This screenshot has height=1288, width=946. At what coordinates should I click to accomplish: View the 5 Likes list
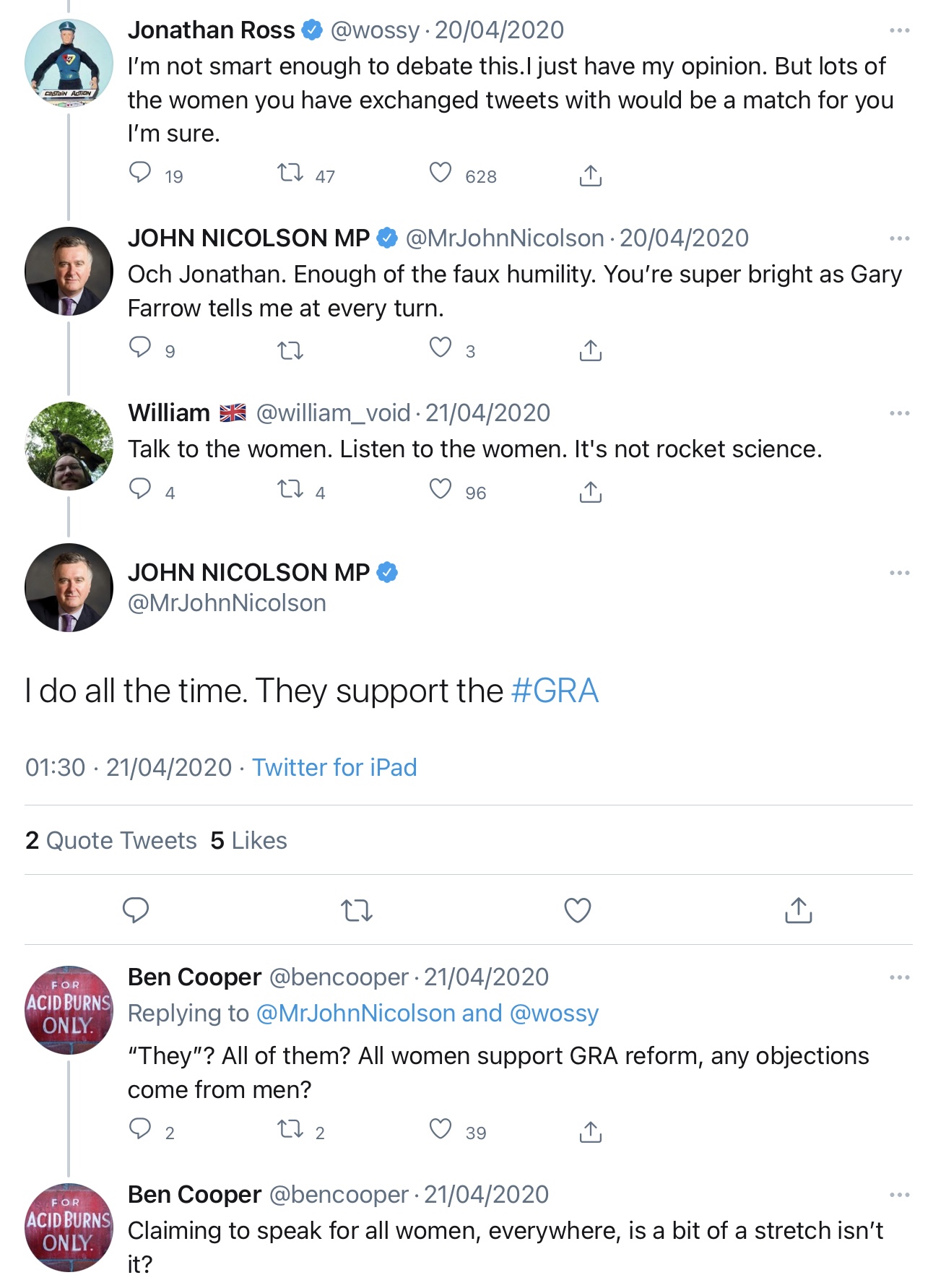pyautogui.click(x=249, y=841)
